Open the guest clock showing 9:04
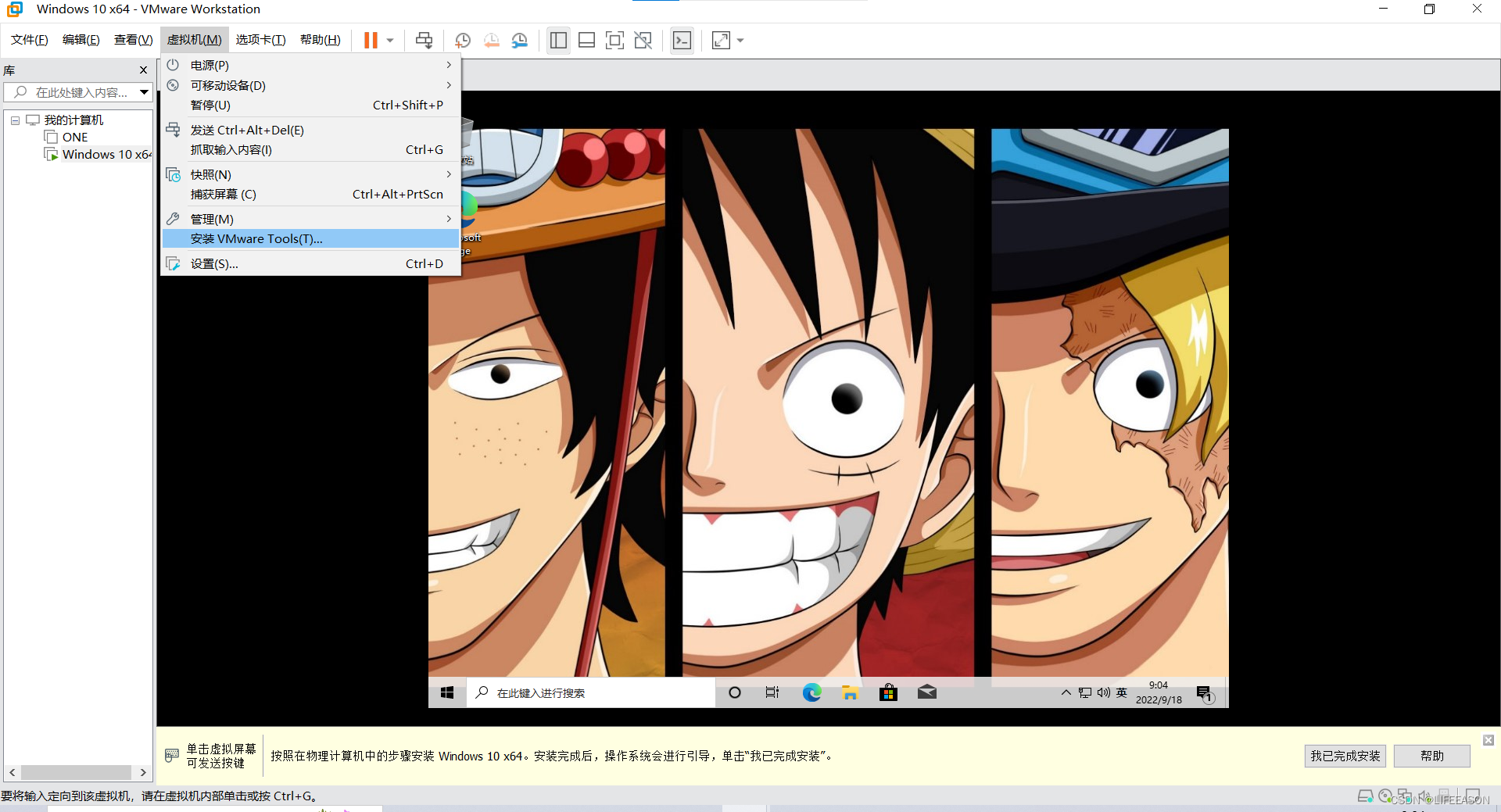1501x812 pixels. [1159, 692]
